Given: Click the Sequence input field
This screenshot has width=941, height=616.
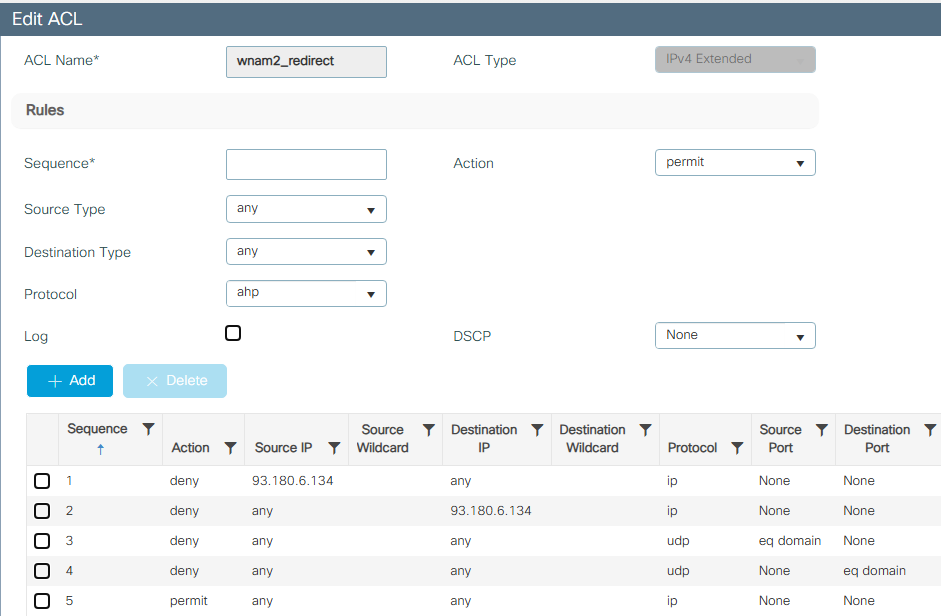Looking at the screenshot, I should pos(306,164).
